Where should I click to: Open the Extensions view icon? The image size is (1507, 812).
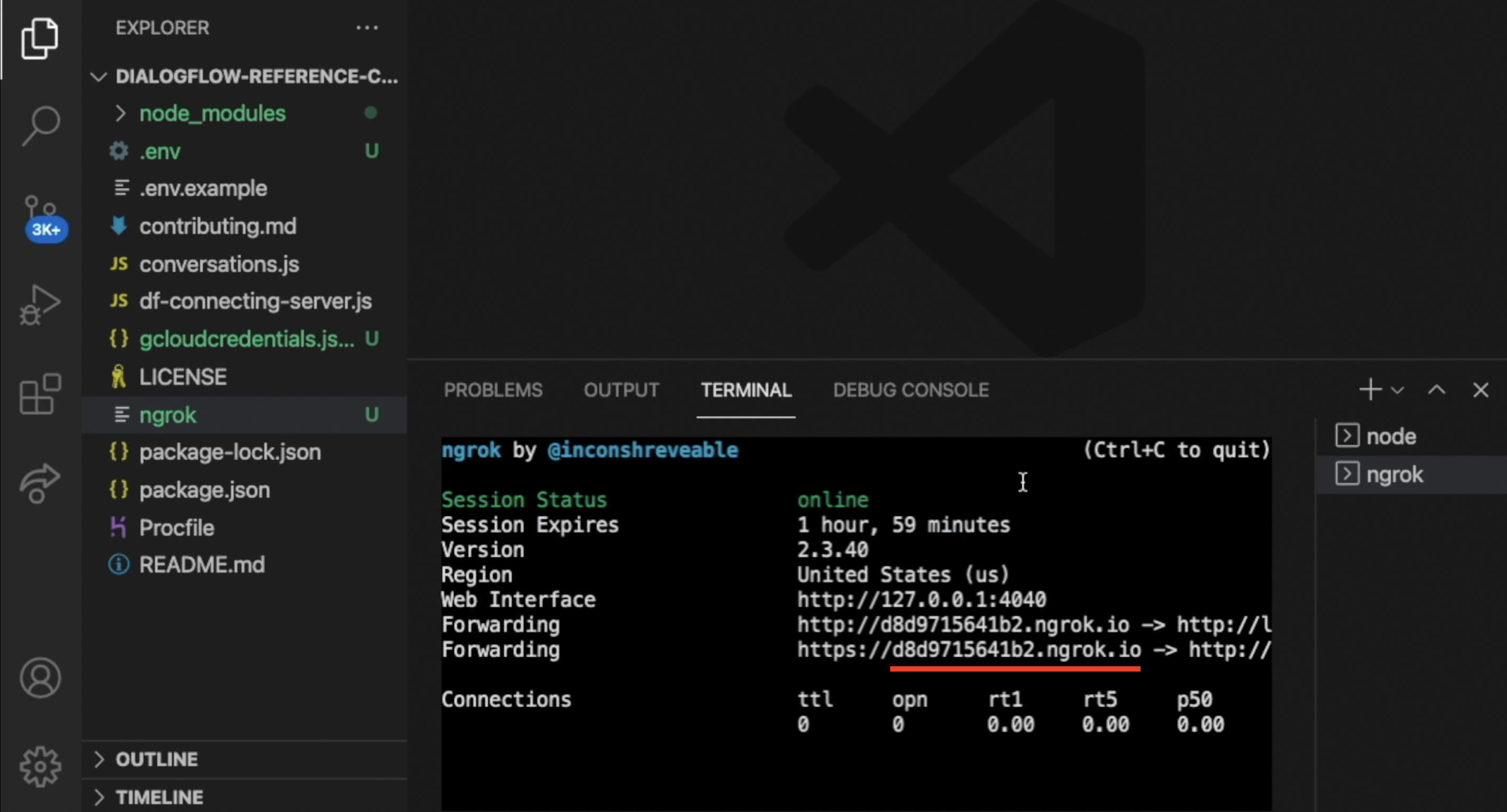[40, 394]
